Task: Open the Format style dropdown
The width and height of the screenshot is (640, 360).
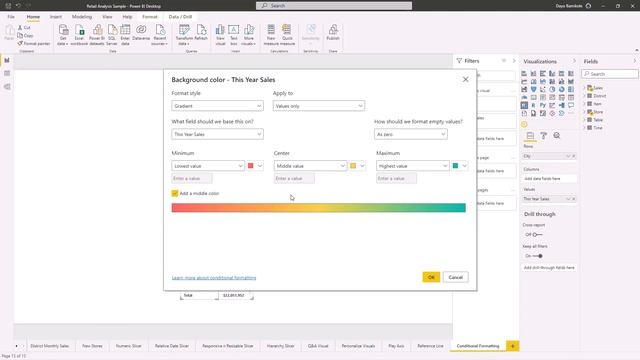Action: click(217, 106)
